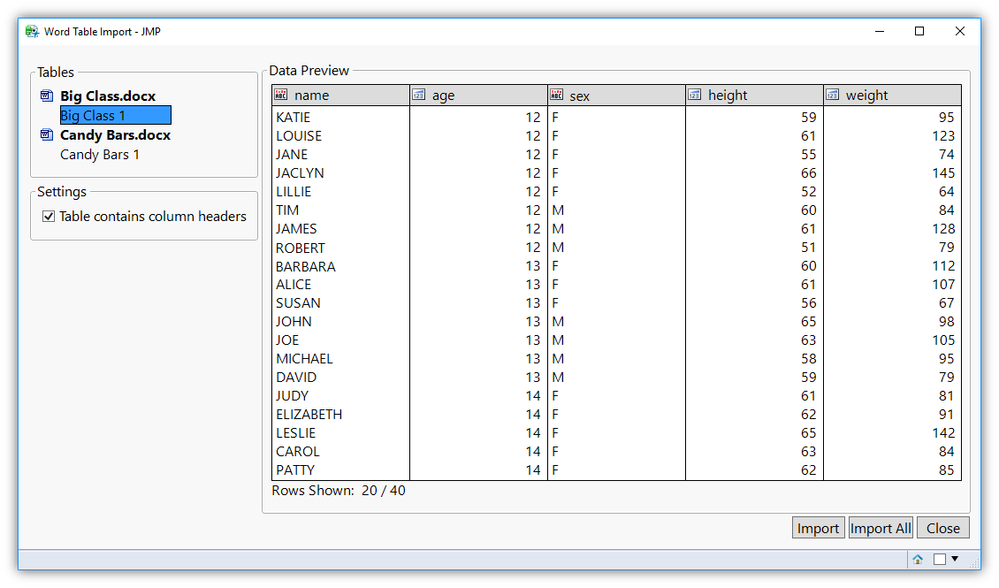Click the Import All button
999x588 pixels.
pyautogui.click(x=880, y=528)
